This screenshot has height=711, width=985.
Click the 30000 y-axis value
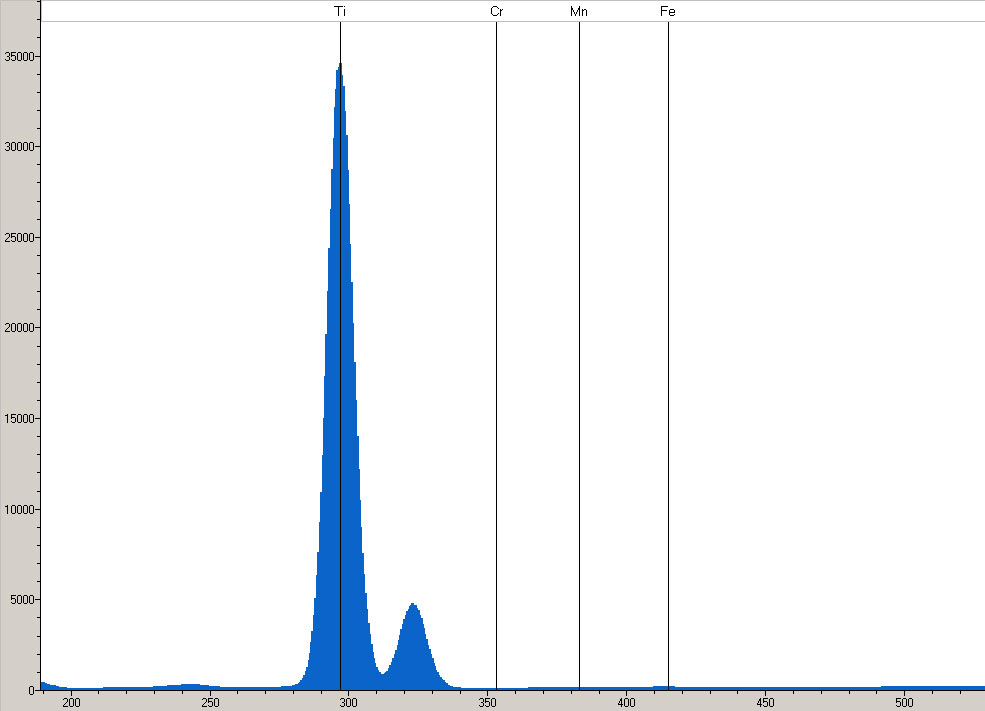pyautogui.click(x=19, y=146)
